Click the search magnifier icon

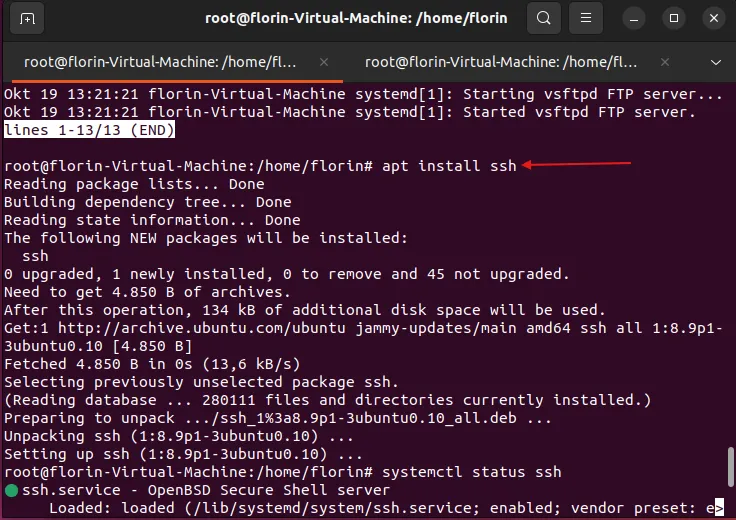[x=543, y=18]
